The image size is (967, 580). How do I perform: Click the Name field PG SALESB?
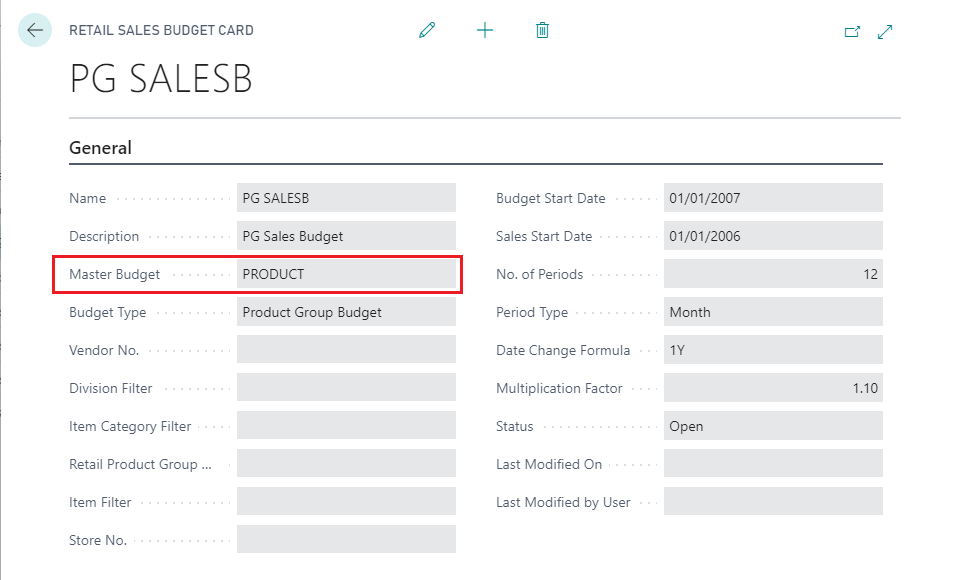(346, 198)
